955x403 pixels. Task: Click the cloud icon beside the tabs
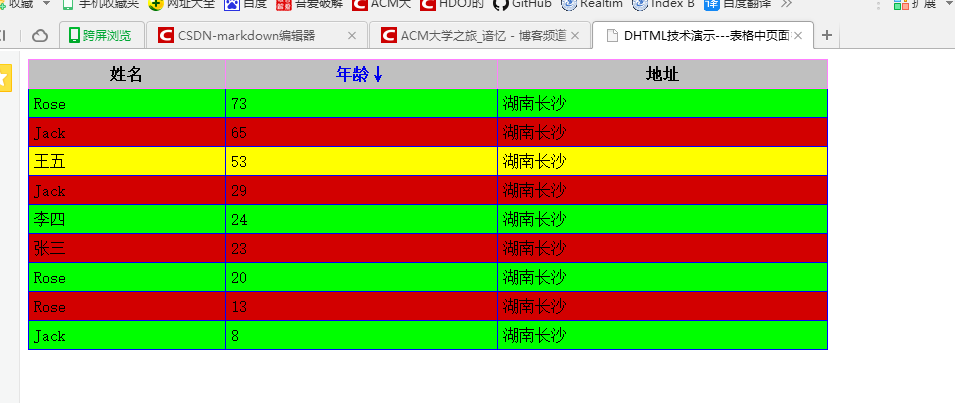(40, 36)
